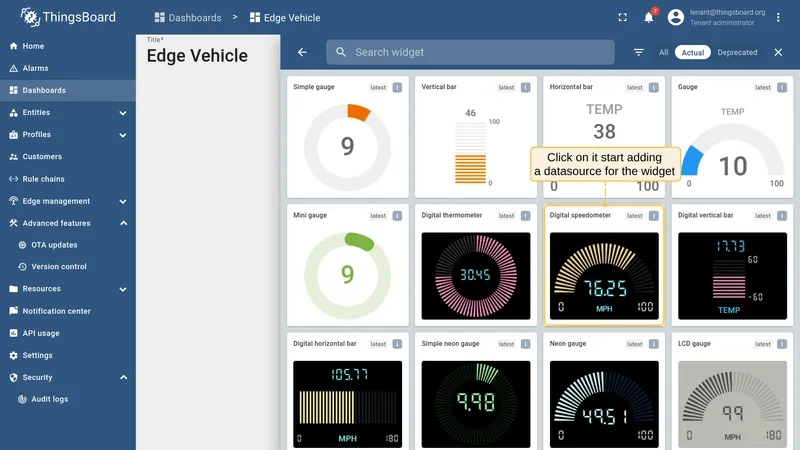Show info for Simple neon gauge widget
Image resolution: width=800 pixels, height=450 pixels.
(526, 344)
